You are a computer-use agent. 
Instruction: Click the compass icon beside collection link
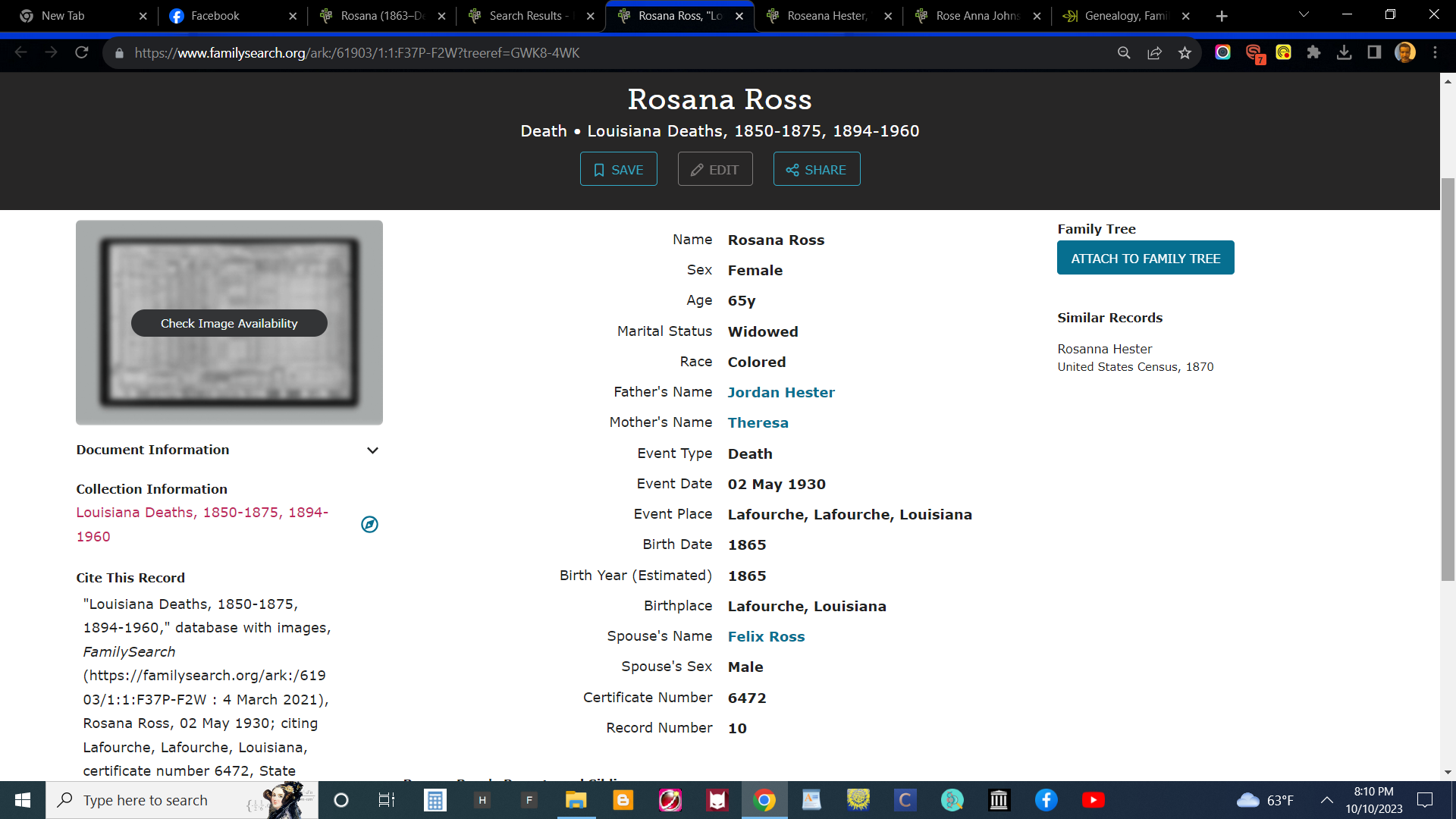tap(369, 525)
